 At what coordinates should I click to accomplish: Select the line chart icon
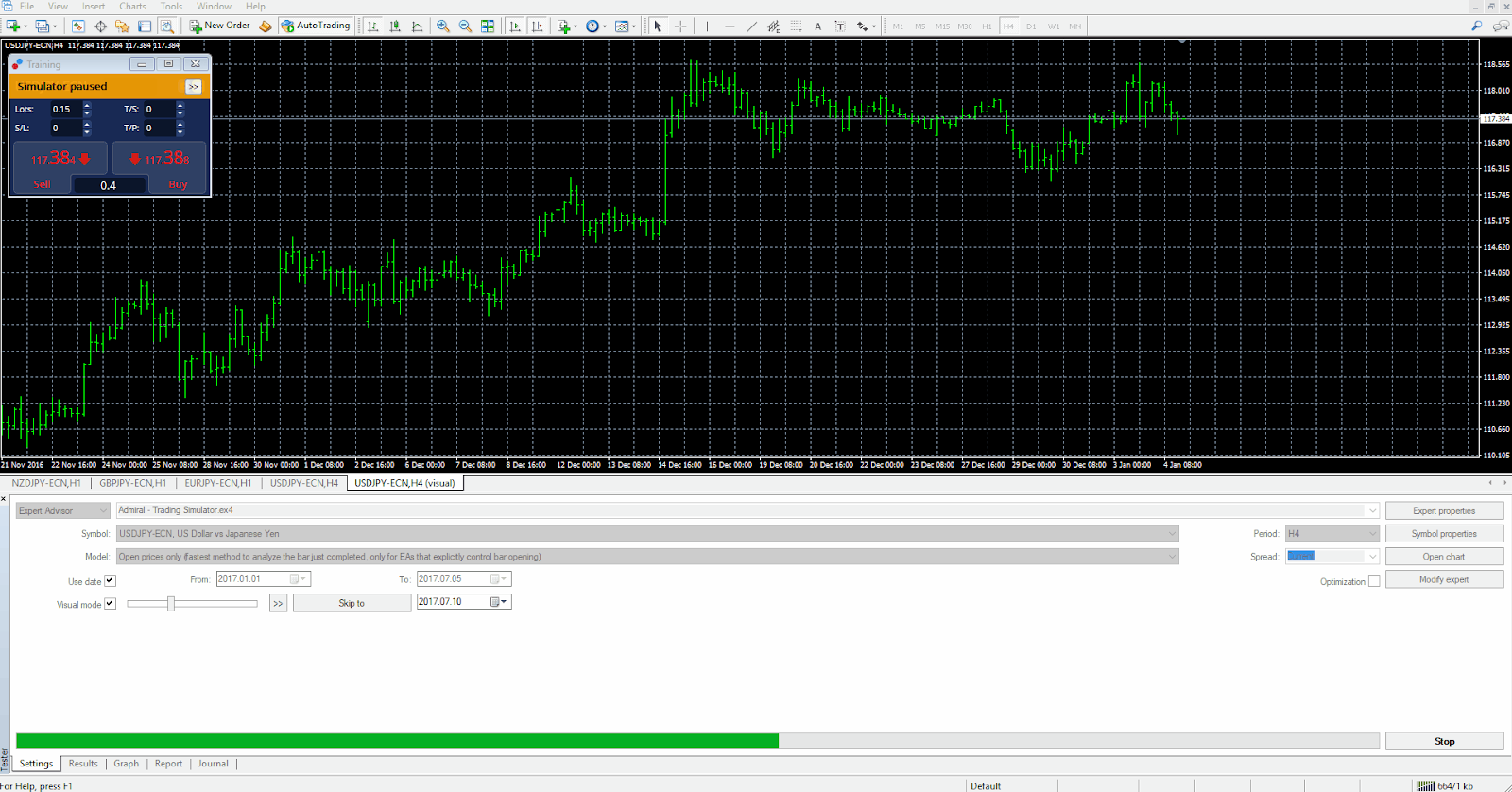417,26
